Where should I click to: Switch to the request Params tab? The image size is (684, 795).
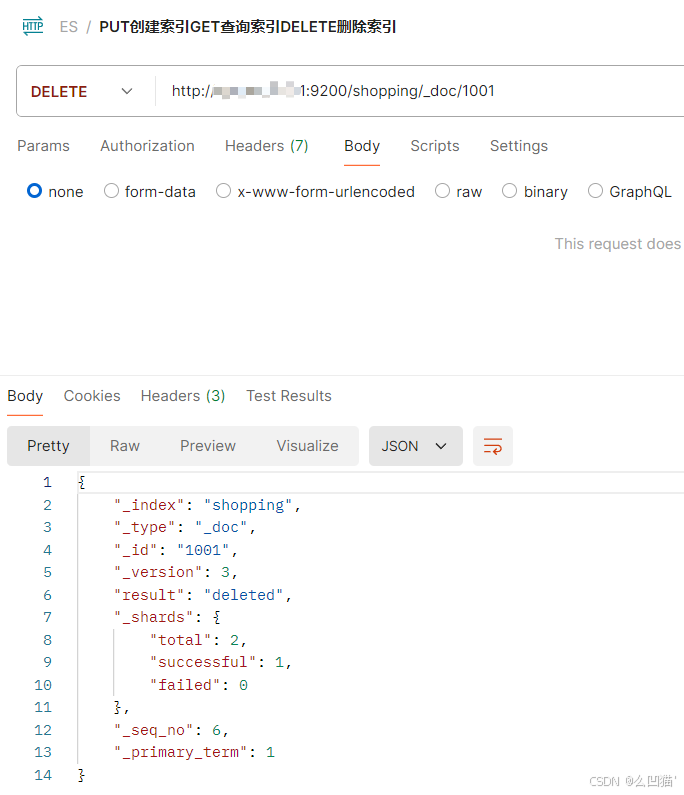coord(43,146)
